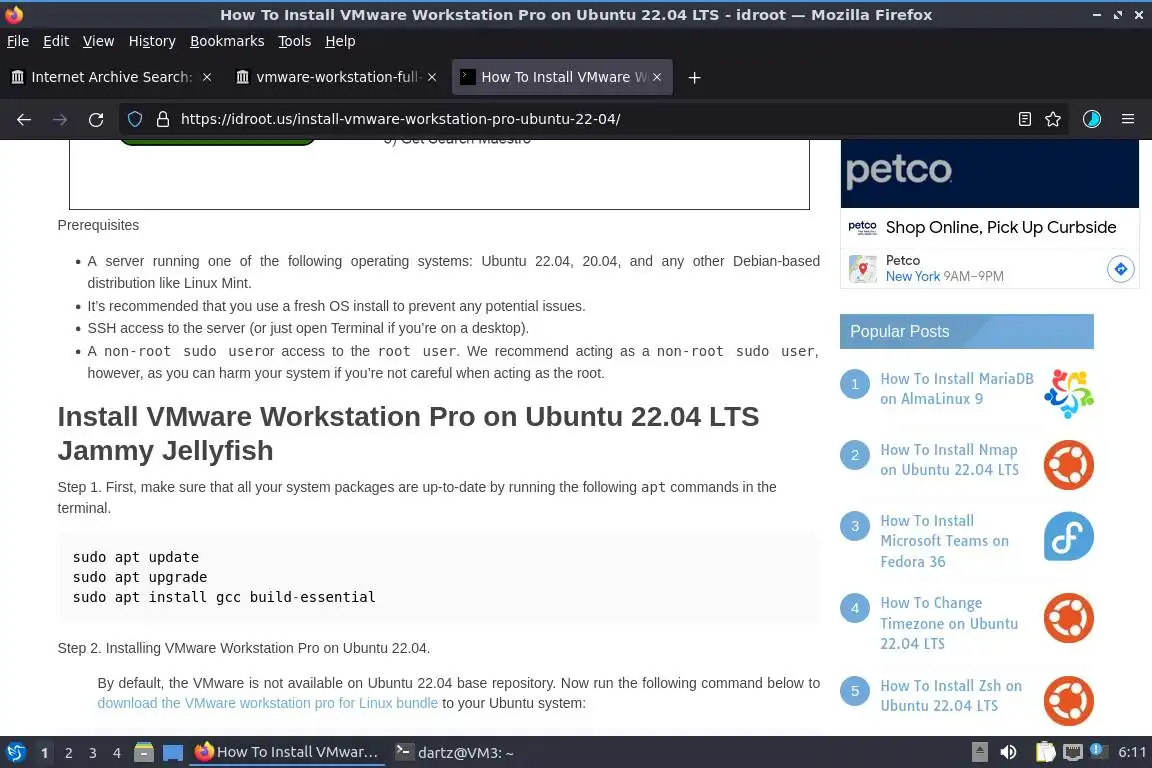
Task: Open How To Install Zsh on Ubuntu link
Action: pos(951,696)
